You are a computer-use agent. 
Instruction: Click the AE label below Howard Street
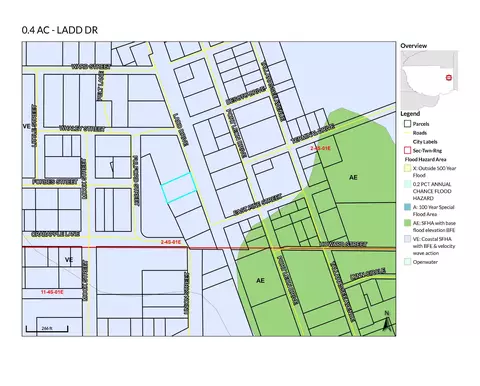(x=260, y=281)
